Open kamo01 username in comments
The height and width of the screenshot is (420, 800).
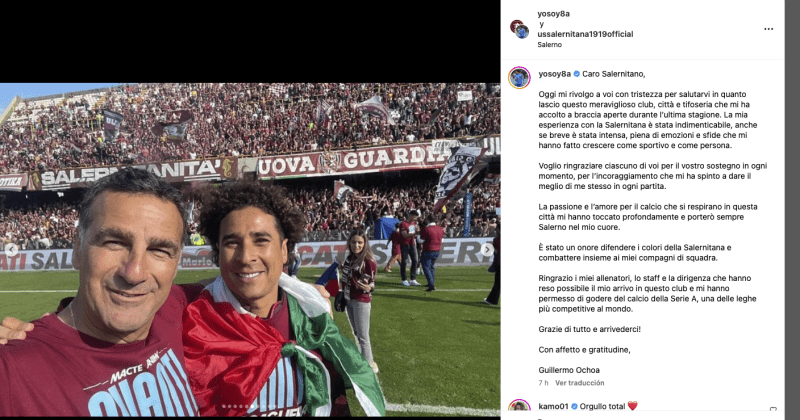tap(553, 406)
